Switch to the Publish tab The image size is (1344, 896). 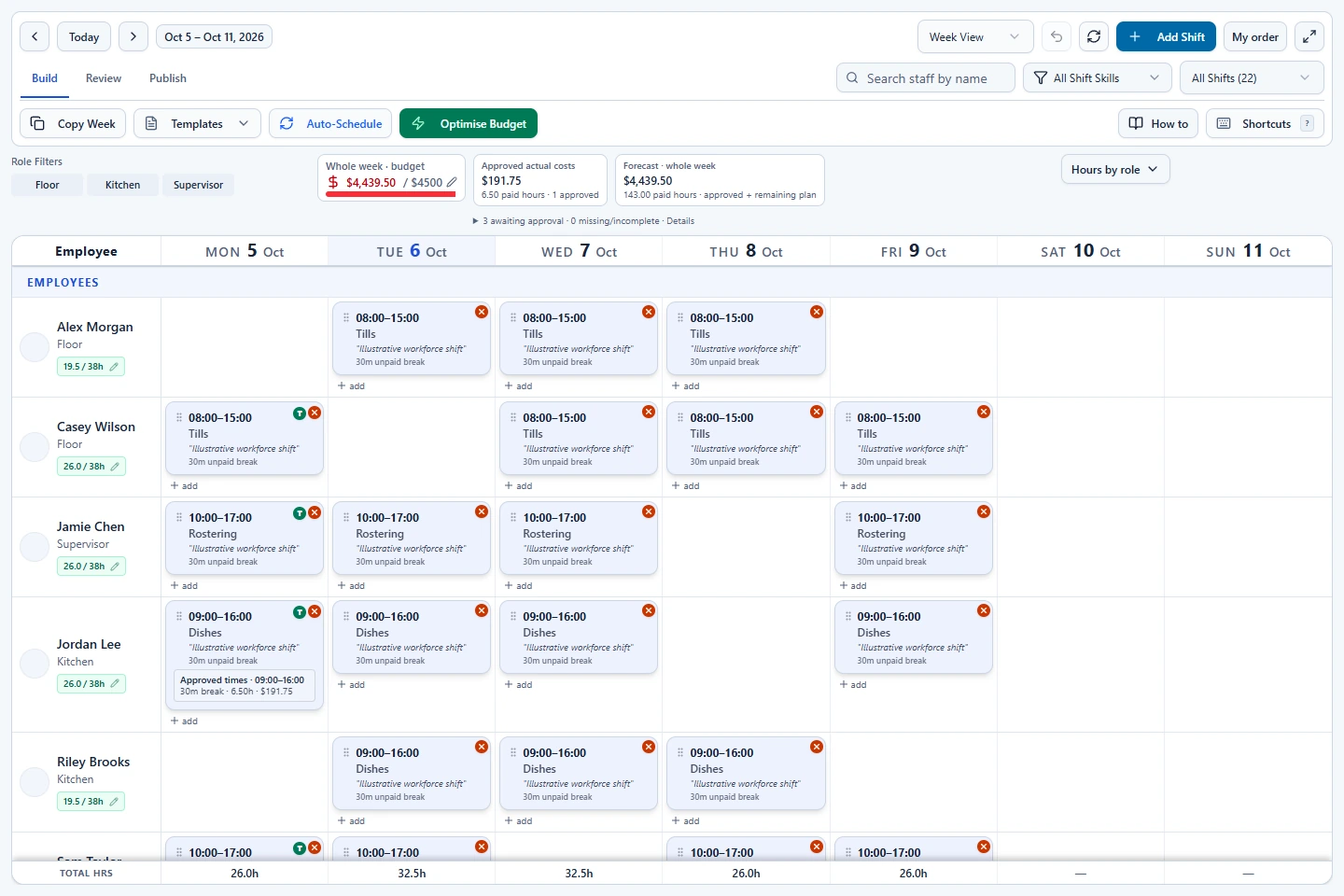click(x=168, y=78)
